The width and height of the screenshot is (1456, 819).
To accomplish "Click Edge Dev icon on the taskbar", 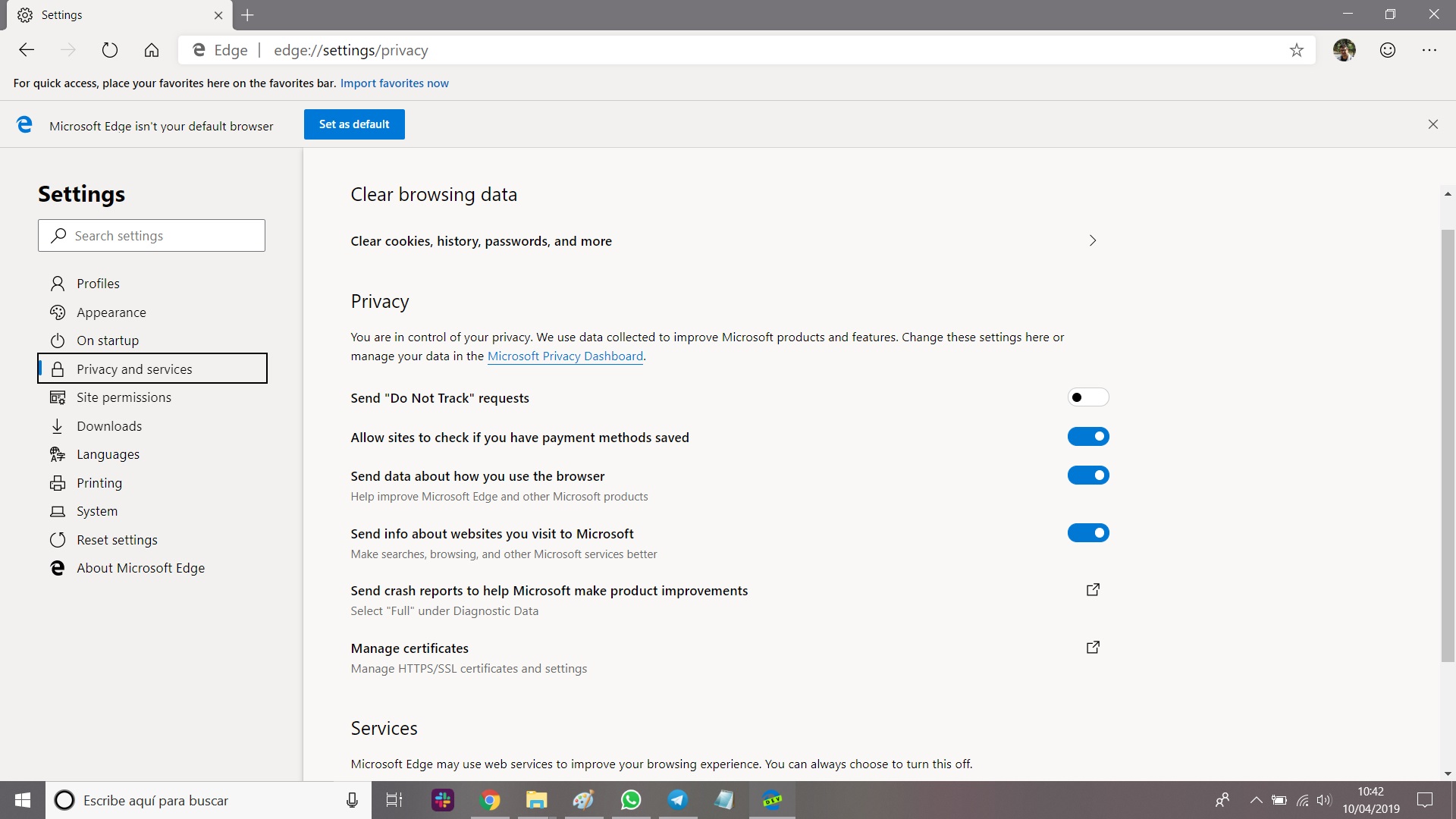I will (772, 800).
